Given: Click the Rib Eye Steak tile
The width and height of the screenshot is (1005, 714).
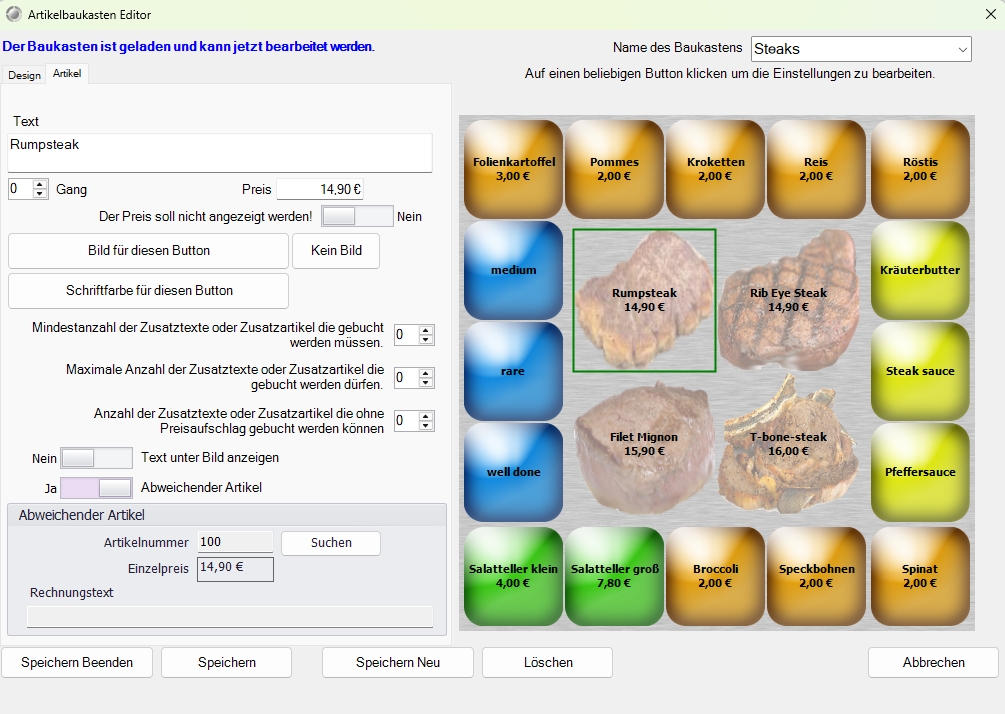Looking at the screenshot, I should tap(789, 300).
